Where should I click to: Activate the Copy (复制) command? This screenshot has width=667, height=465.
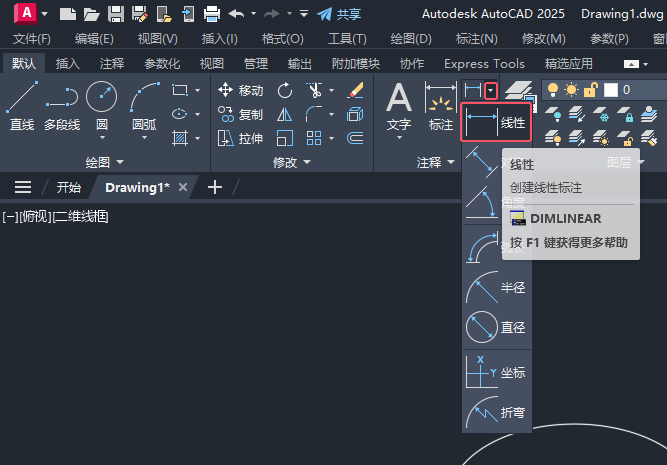(240, 114)
